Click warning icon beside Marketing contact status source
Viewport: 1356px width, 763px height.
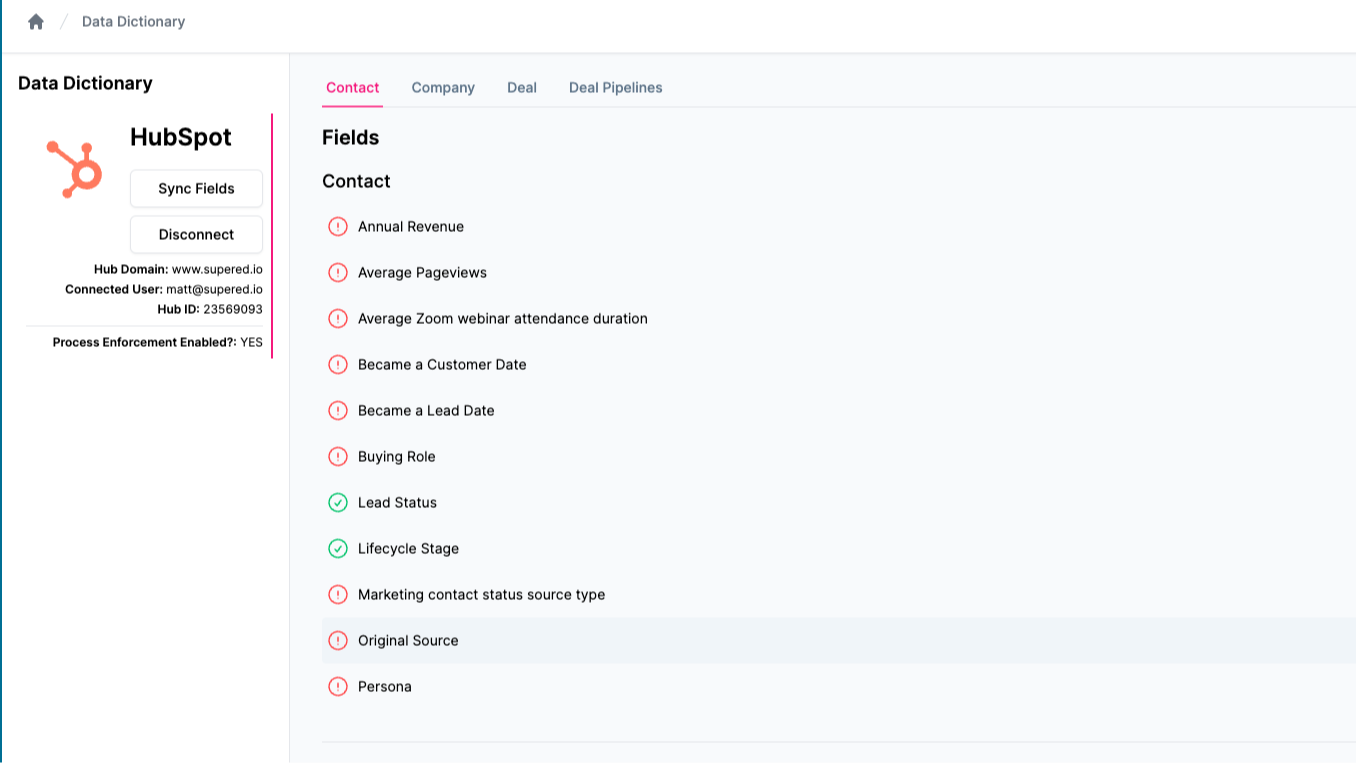(338, 595)
